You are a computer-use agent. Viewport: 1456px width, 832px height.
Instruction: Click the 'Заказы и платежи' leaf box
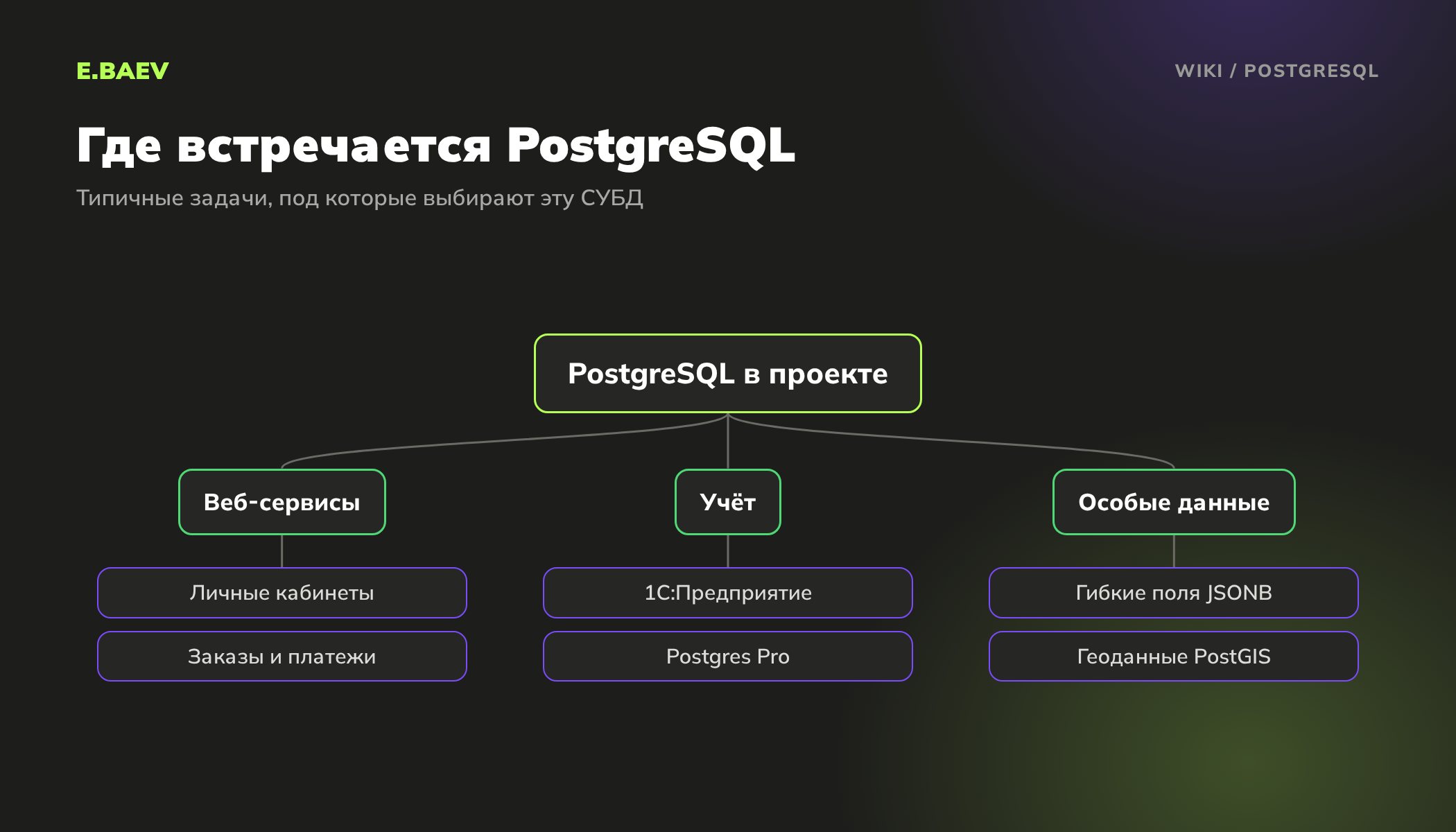tap(282, 657)
